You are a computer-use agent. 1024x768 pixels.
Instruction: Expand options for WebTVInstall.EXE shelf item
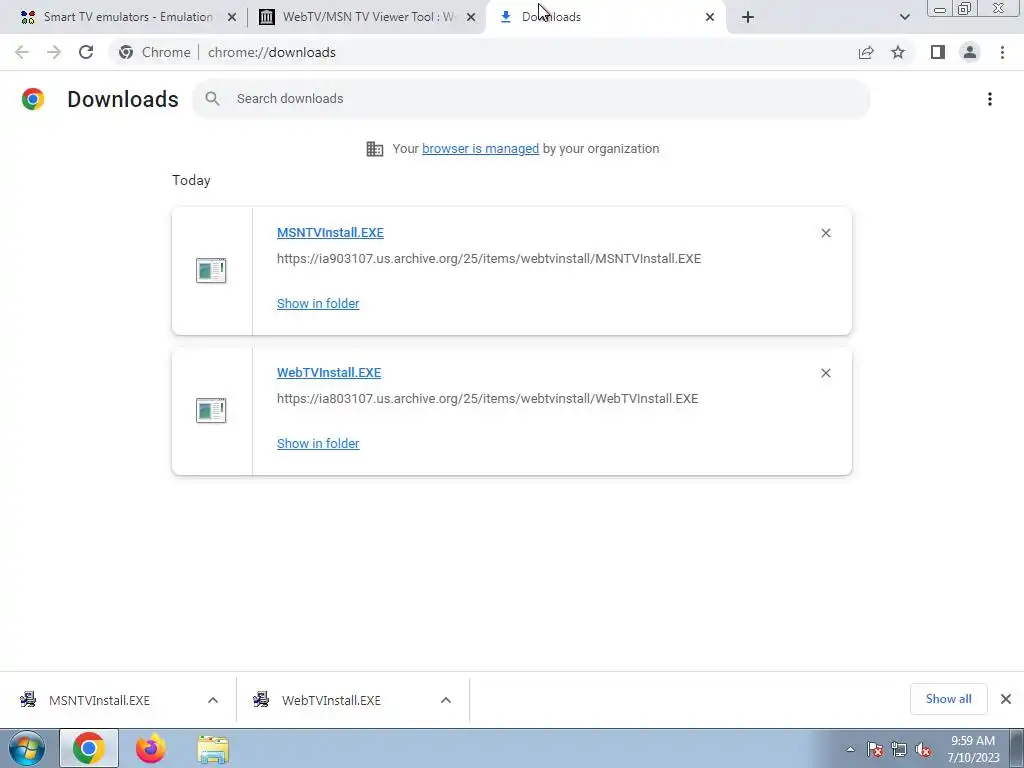(x=446, y=700)
